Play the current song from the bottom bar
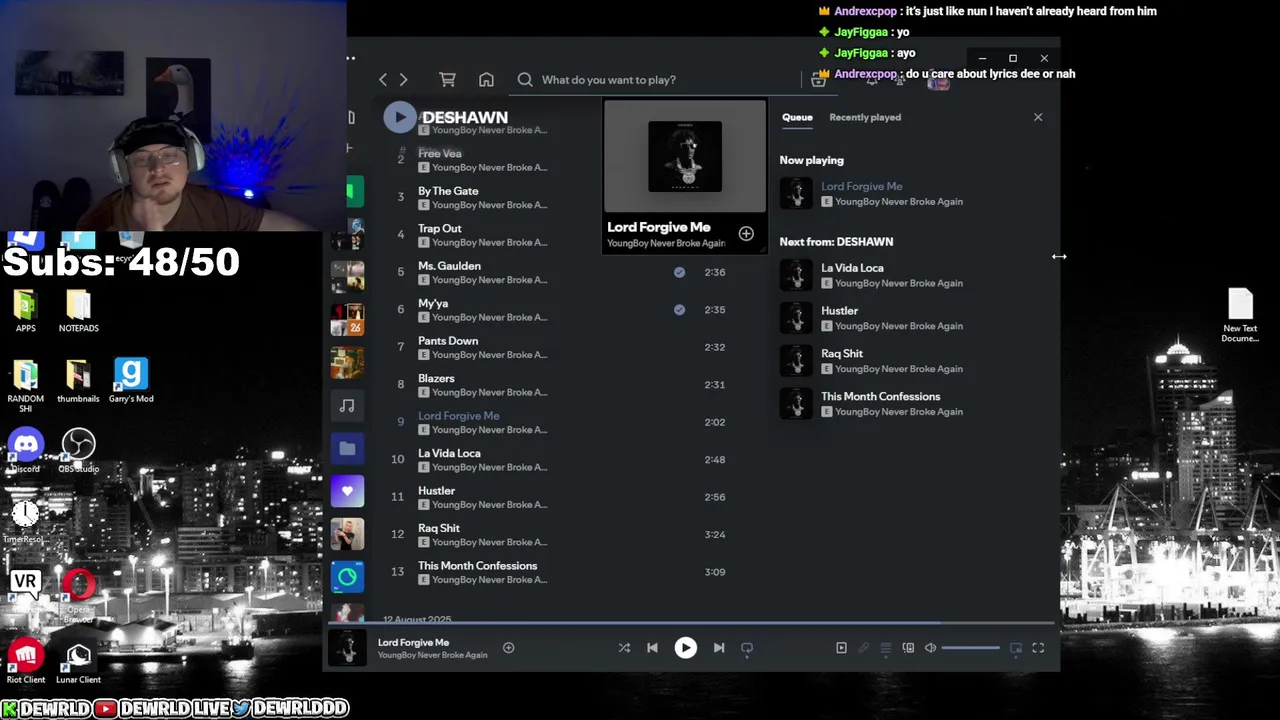Screen dimensions: 1280x720 685,648
